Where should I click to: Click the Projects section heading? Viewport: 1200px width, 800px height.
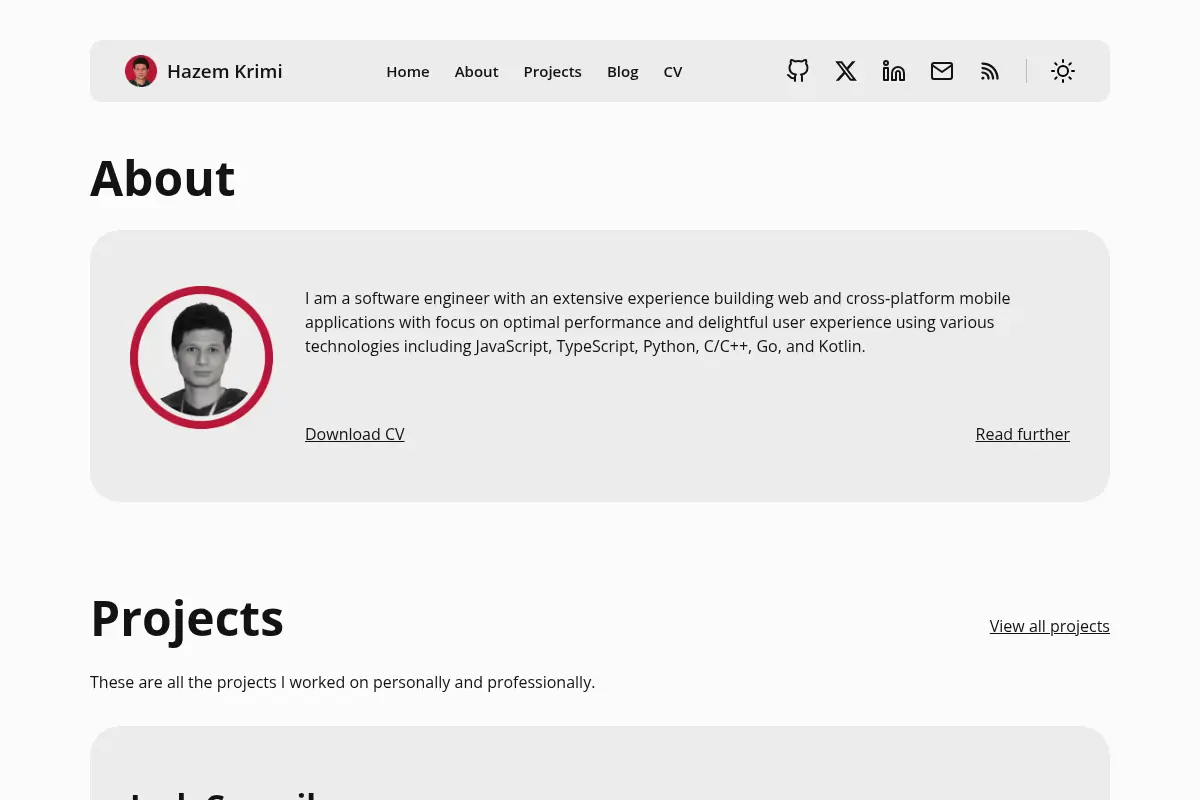[x=187, y=618]
